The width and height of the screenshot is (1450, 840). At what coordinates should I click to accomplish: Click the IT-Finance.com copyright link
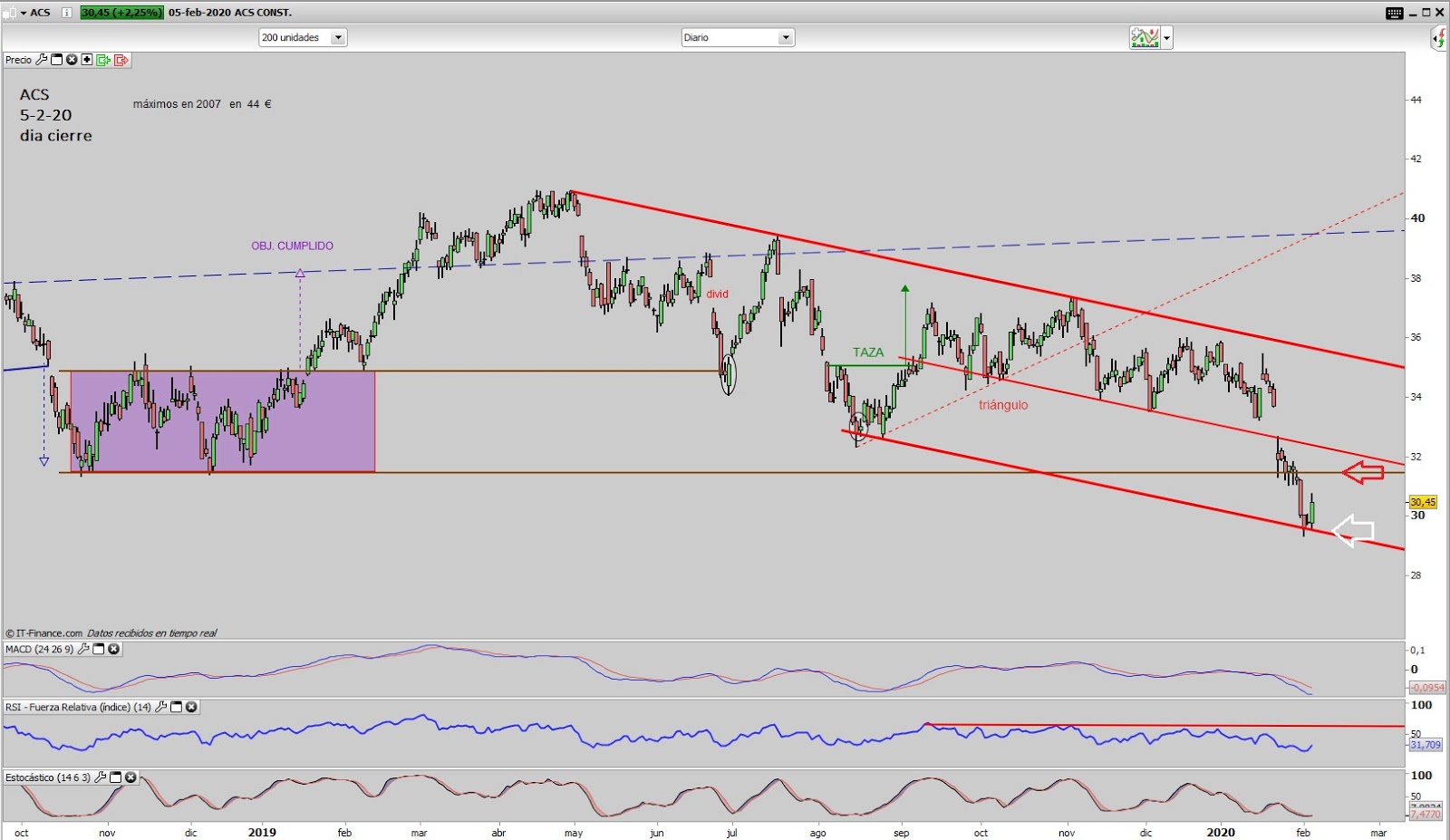(43, 633)
